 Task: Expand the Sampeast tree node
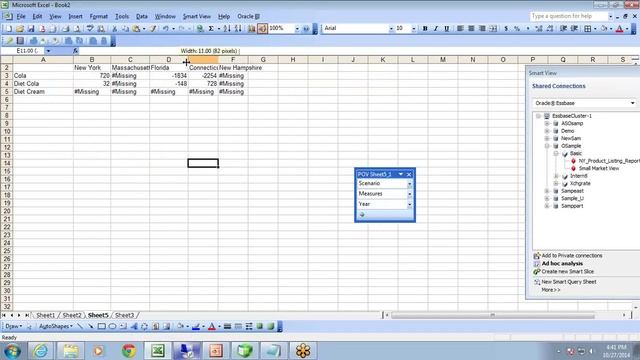click(547, 191)
